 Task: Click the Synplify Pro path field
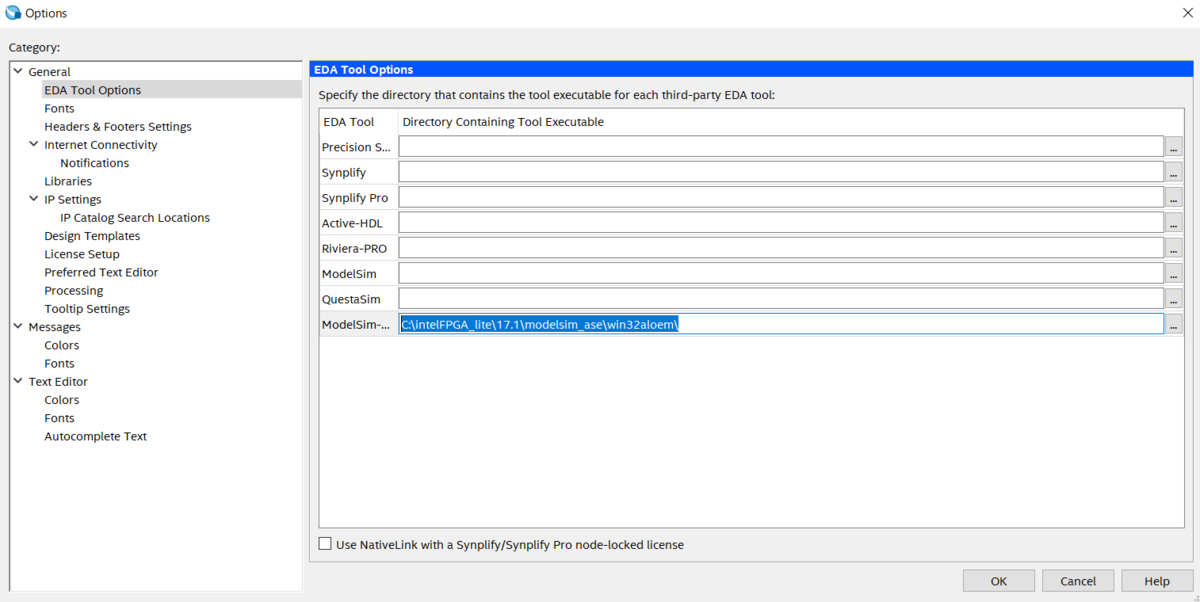click(x=781, y=197)
